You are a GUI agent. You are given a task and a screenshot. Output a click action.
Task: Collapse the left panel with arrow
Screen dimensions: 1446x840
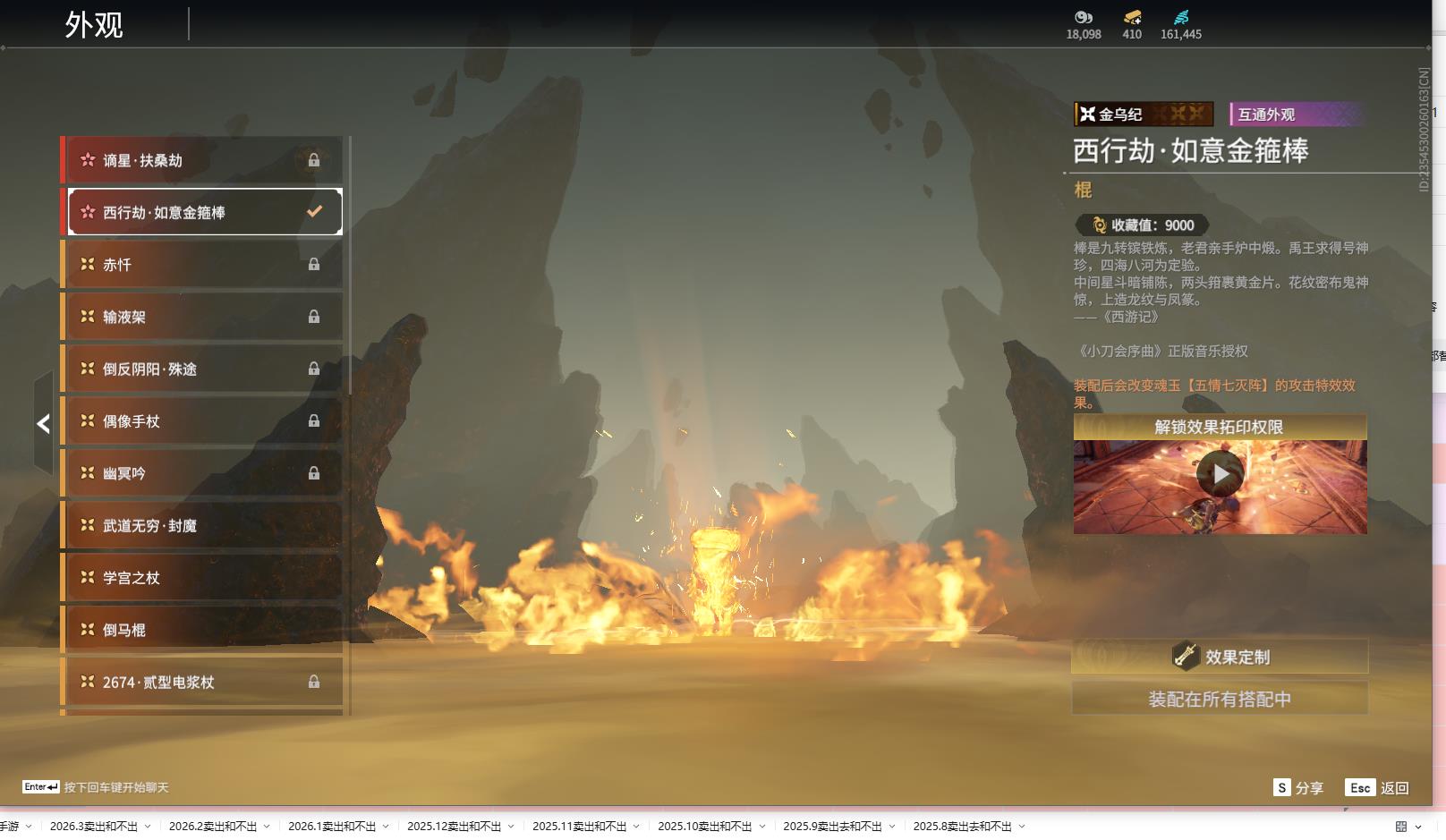43,423
